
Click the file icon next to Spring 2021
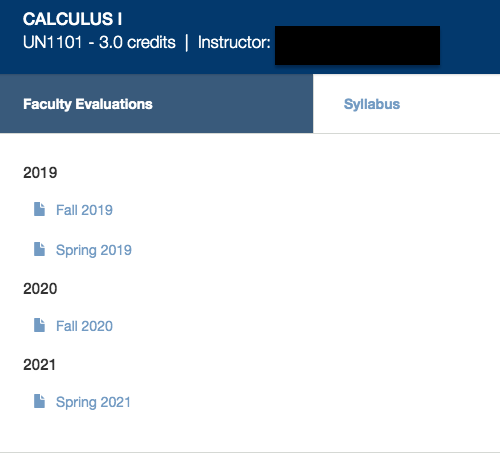39,401
